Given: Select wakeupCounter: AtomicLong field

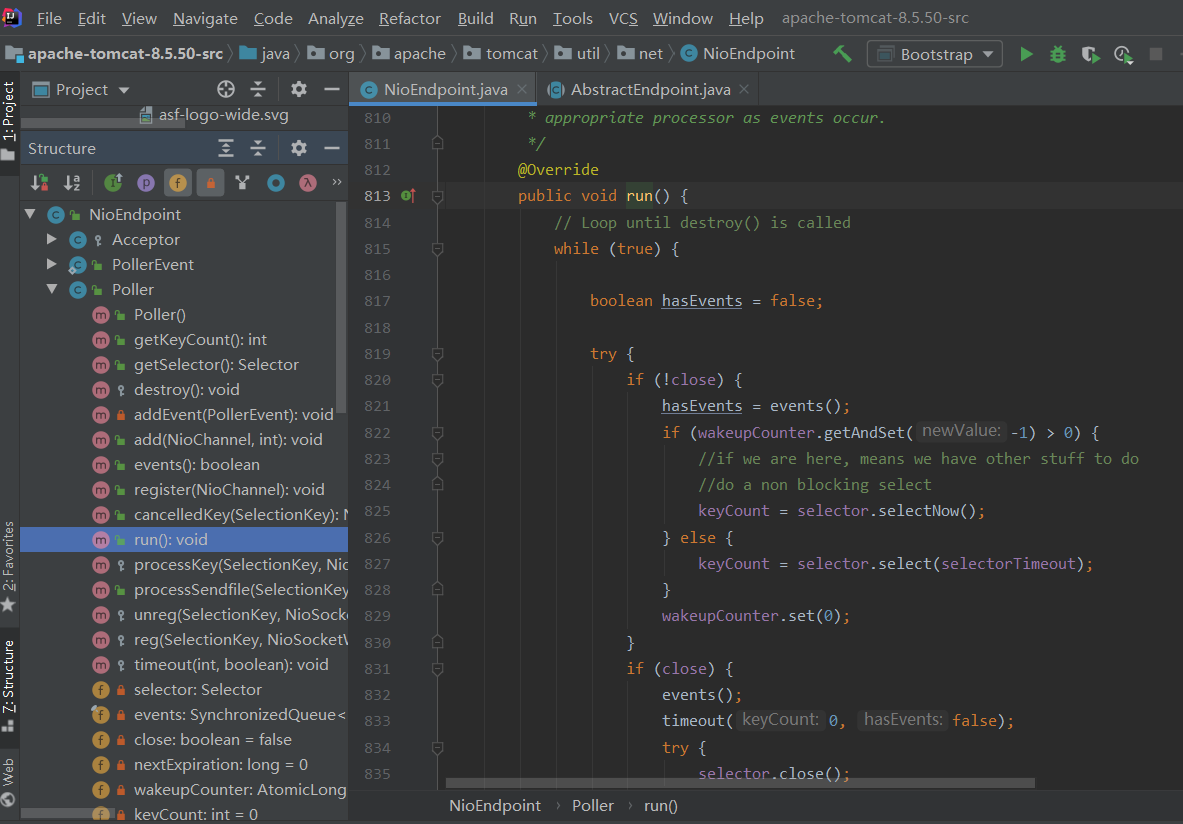Looking at the screenshot, I should pos(240,789).
